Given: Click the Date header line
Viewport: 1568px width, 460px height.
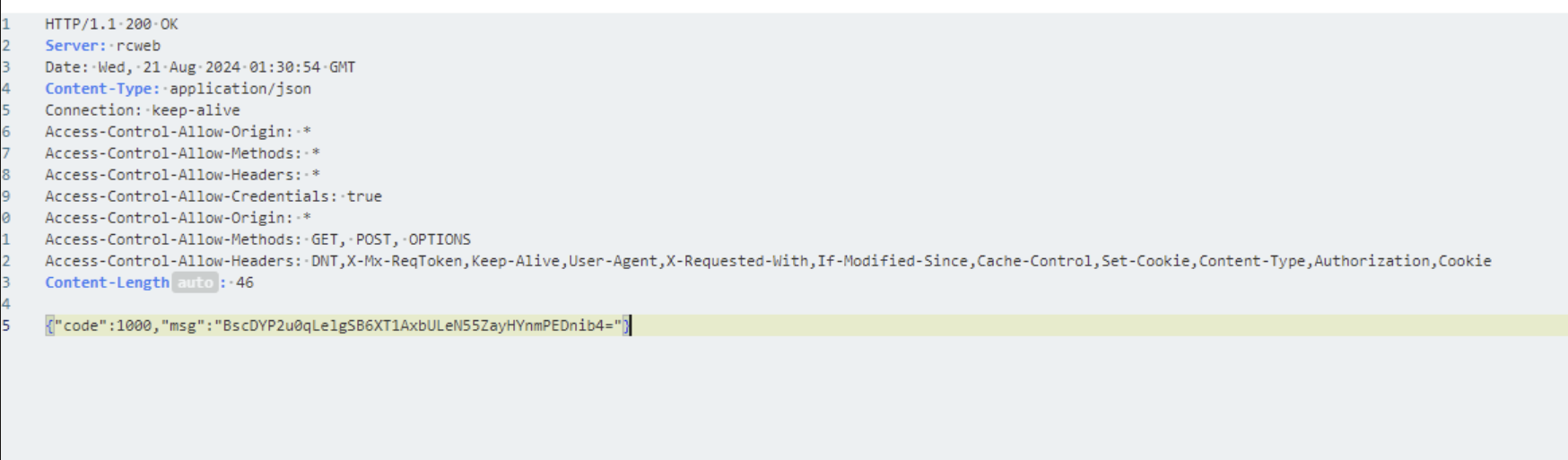Looking at the screenshot, I should click(x=200, y=67).
